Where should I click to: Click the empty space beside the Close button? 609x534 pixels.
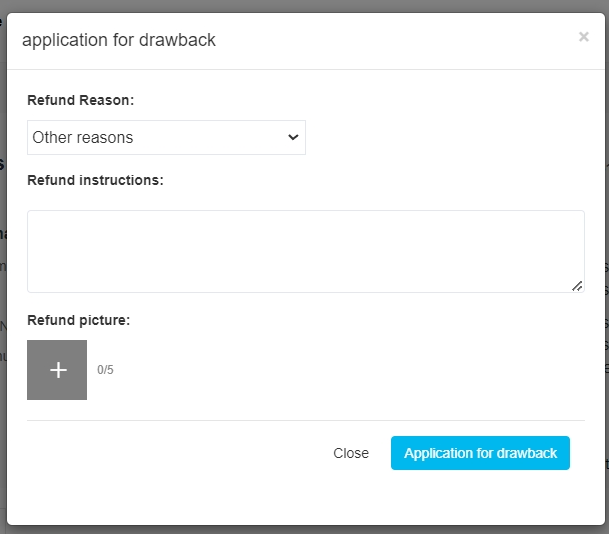pyautogui.click(x=175, y=453)
